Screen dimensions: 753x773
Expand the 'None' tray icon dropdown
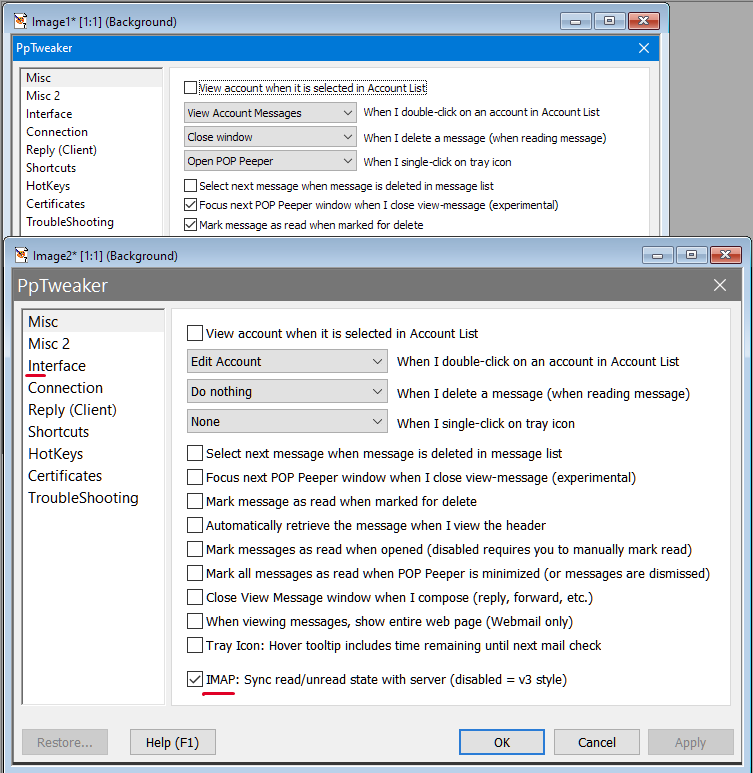pos(287,422)
